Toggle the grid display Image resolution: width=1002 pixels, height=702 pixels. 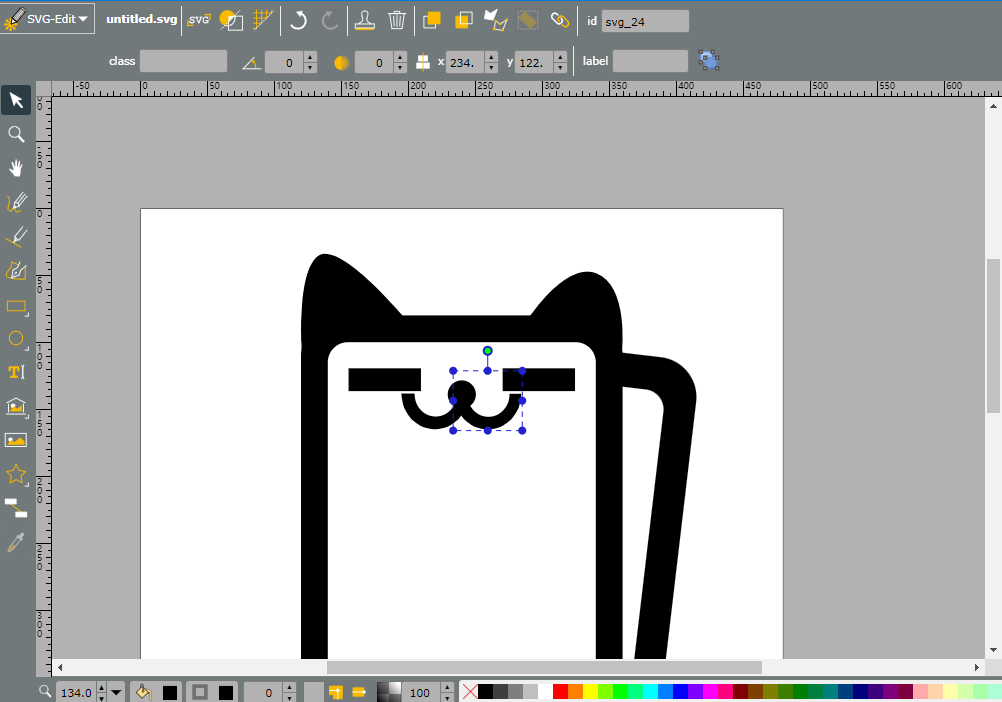263,20
